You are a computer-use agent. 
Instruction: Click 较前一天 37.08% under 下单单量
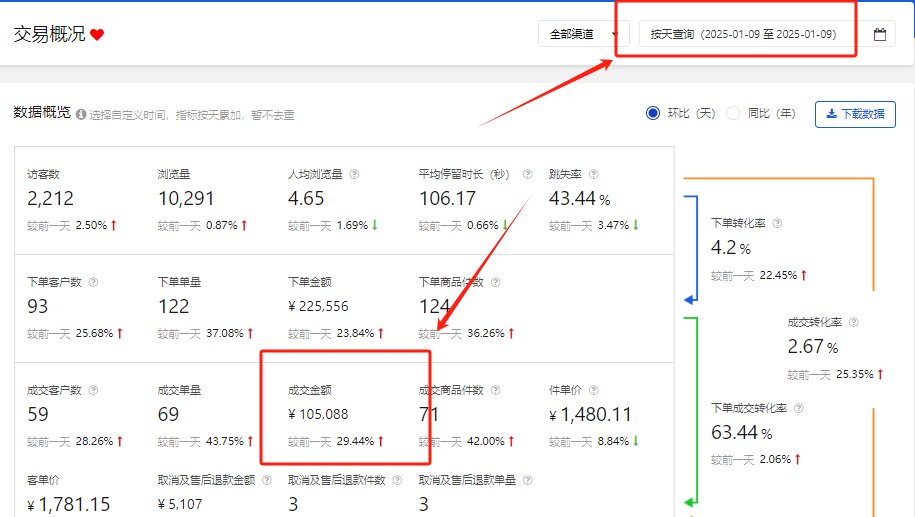pyautogui.click(x=205, y=333)
